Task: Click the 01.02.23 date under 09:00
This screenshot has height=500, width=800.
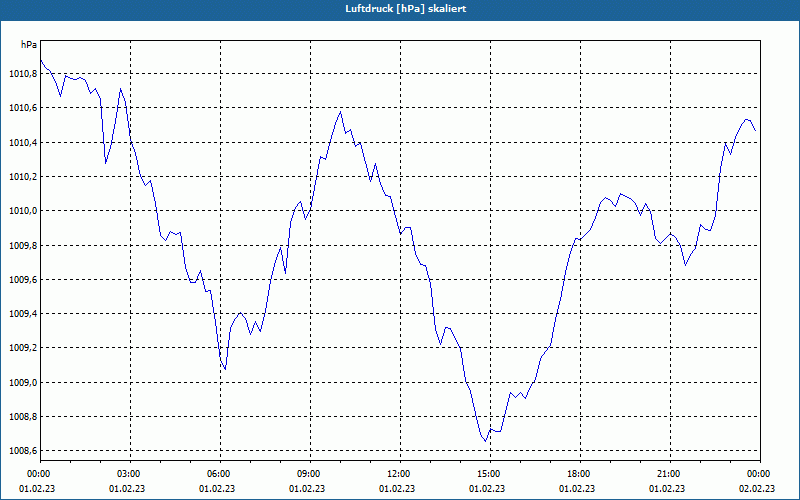Action: tap(307, 489)
